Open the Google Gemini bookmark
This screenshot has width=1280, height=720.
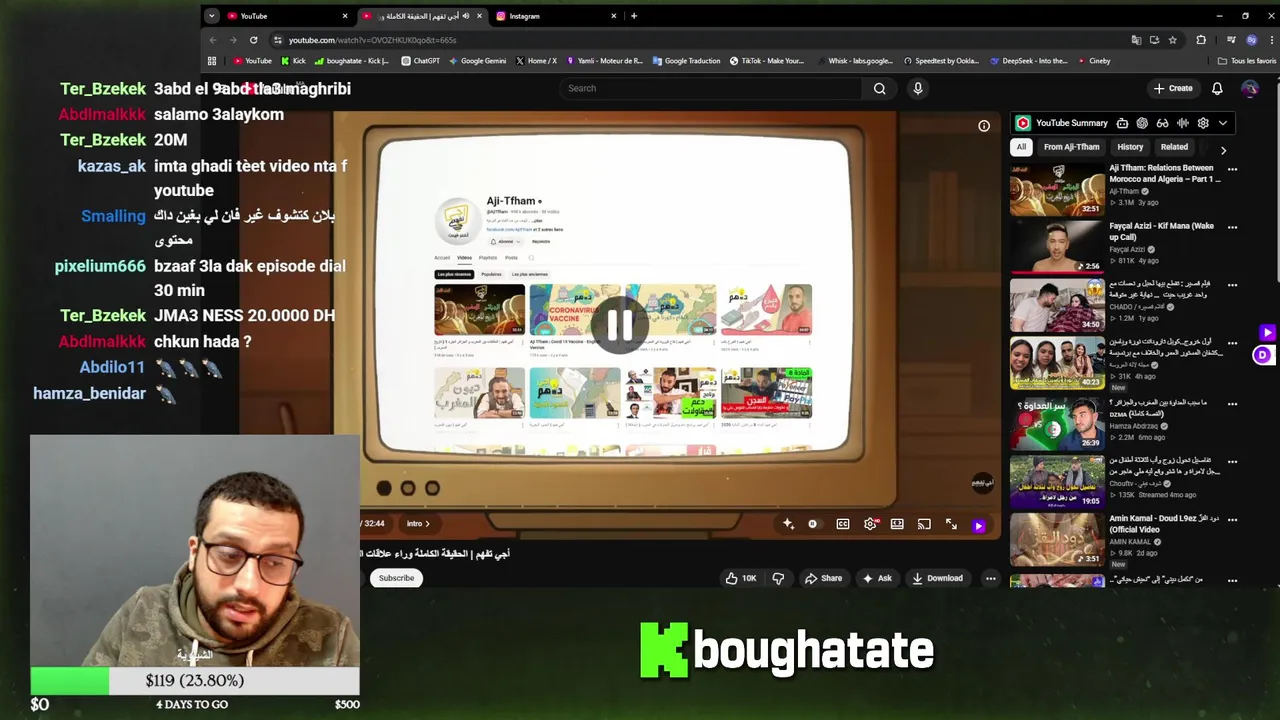pyautogui.click(x=477, y=61)
